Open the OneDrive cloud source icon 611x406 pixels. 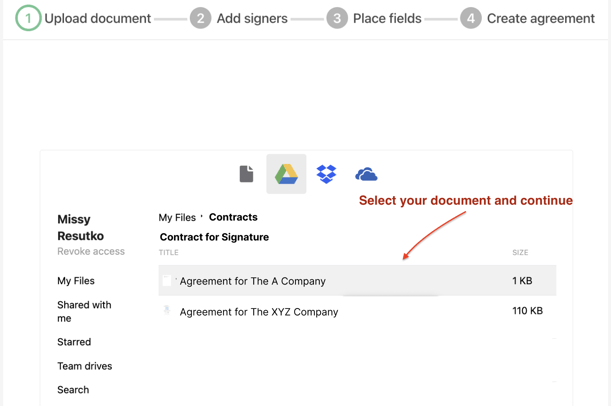[x=366, y=174]
